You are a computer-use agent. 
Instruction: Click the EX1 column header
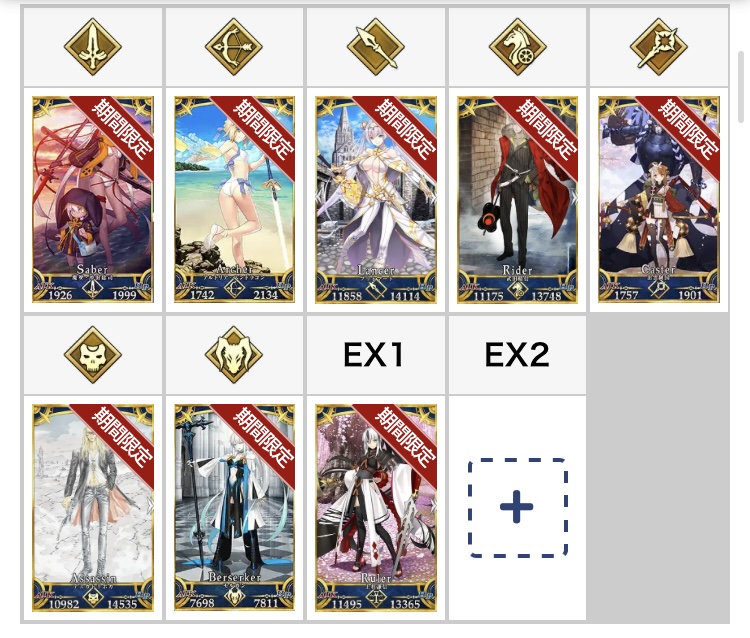point(373,355)
